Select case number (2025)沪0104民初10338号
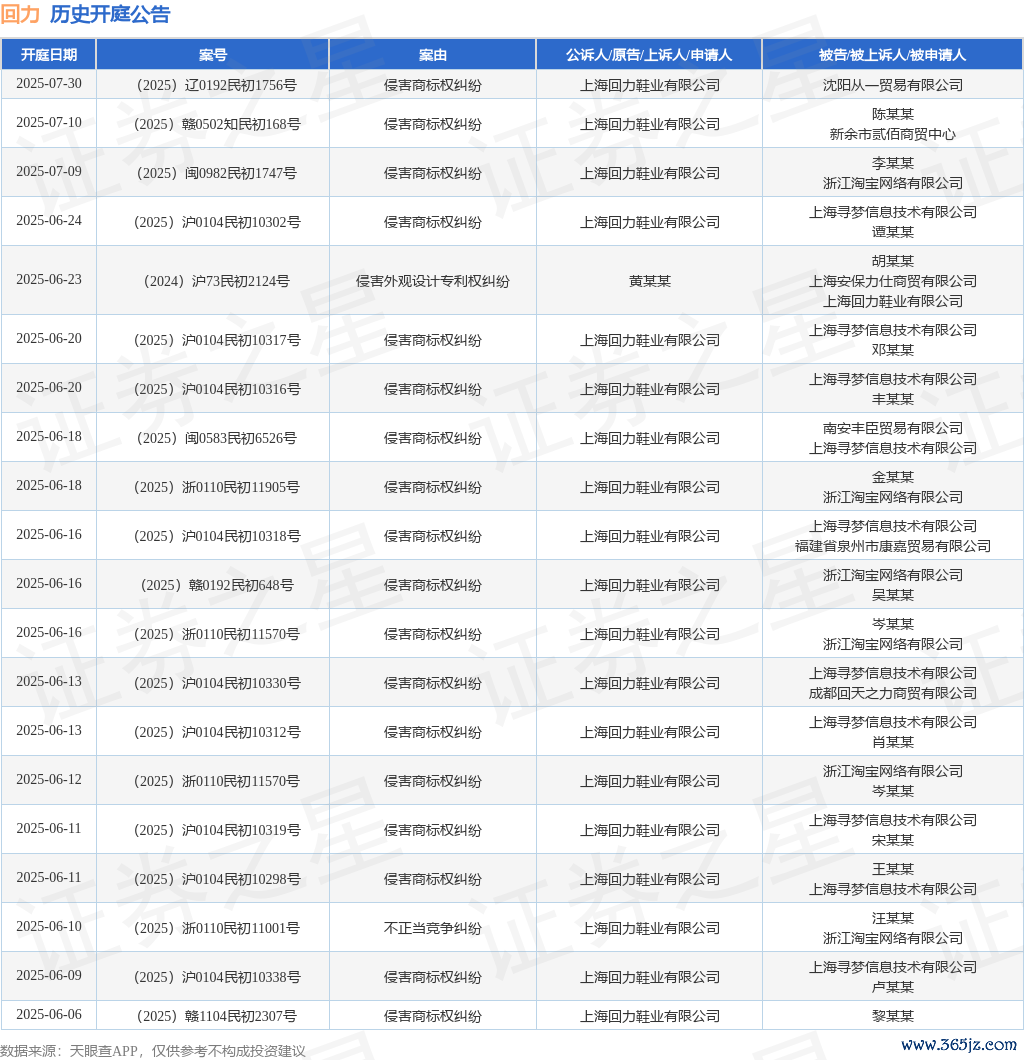The image size is (1024, 1060). (x=216, y=978)
